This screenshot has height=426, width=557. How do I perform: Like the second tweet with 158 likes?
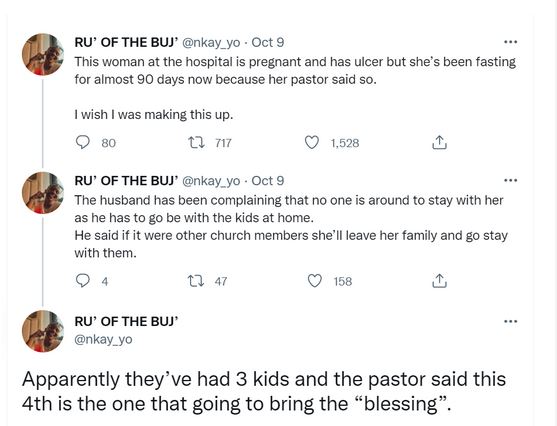(314, 281)
